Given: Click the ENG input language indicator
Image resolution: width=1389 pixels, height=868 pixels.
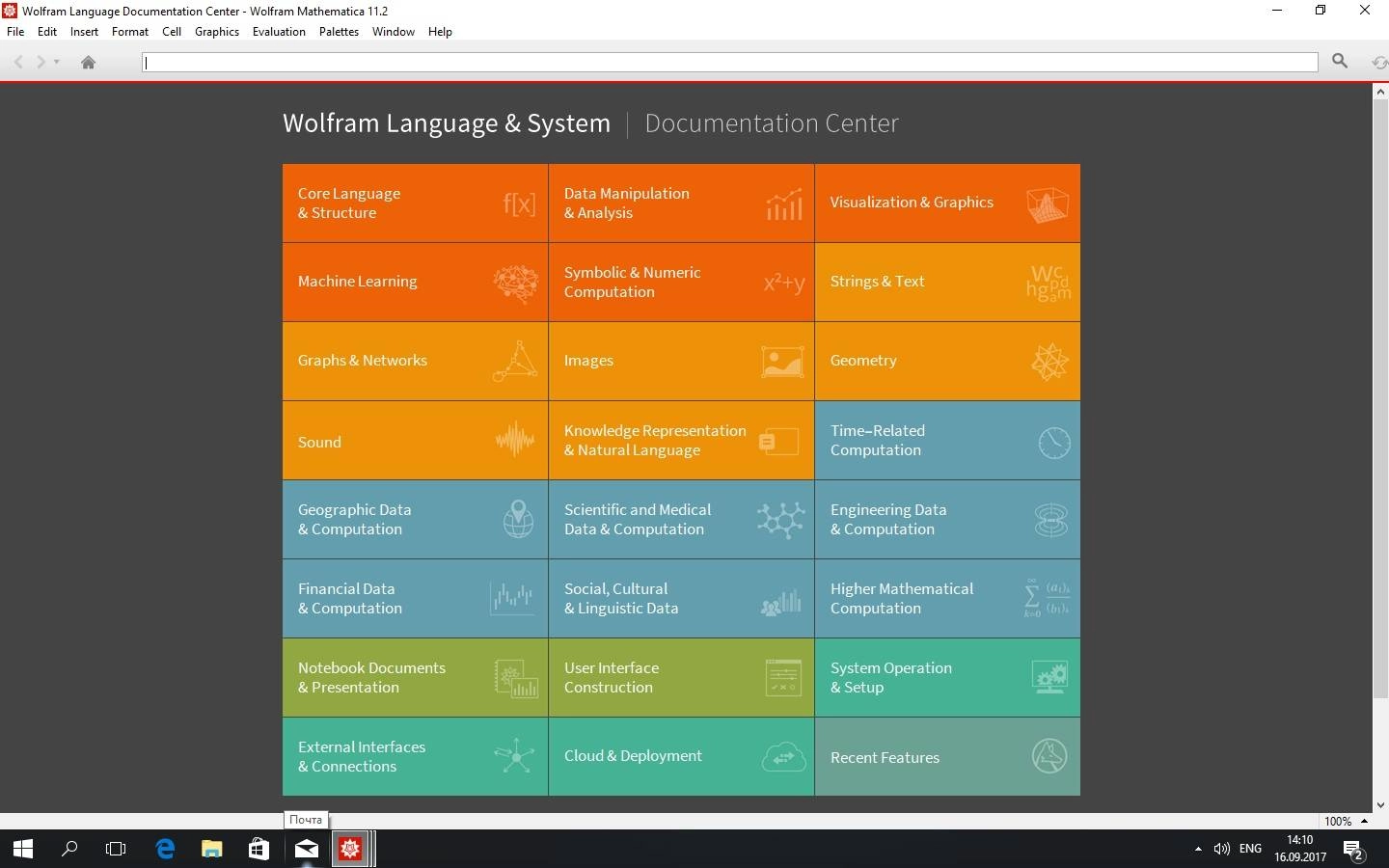Looking at the screenshot, I should pos(1250,849).
